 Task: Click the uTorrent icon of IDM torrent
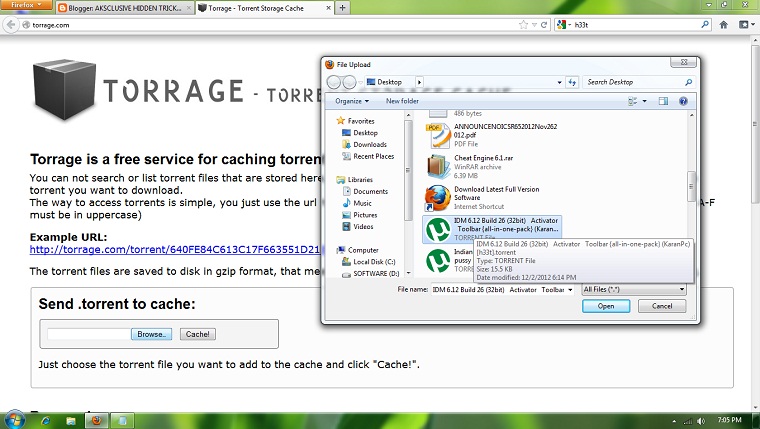coord(438,230)
